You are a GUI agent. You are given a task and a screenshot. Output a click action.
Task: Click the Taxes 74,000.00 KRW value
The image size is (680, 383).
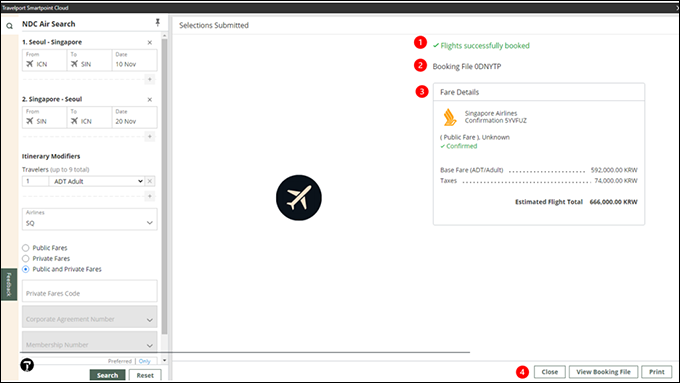coord(616,180)
